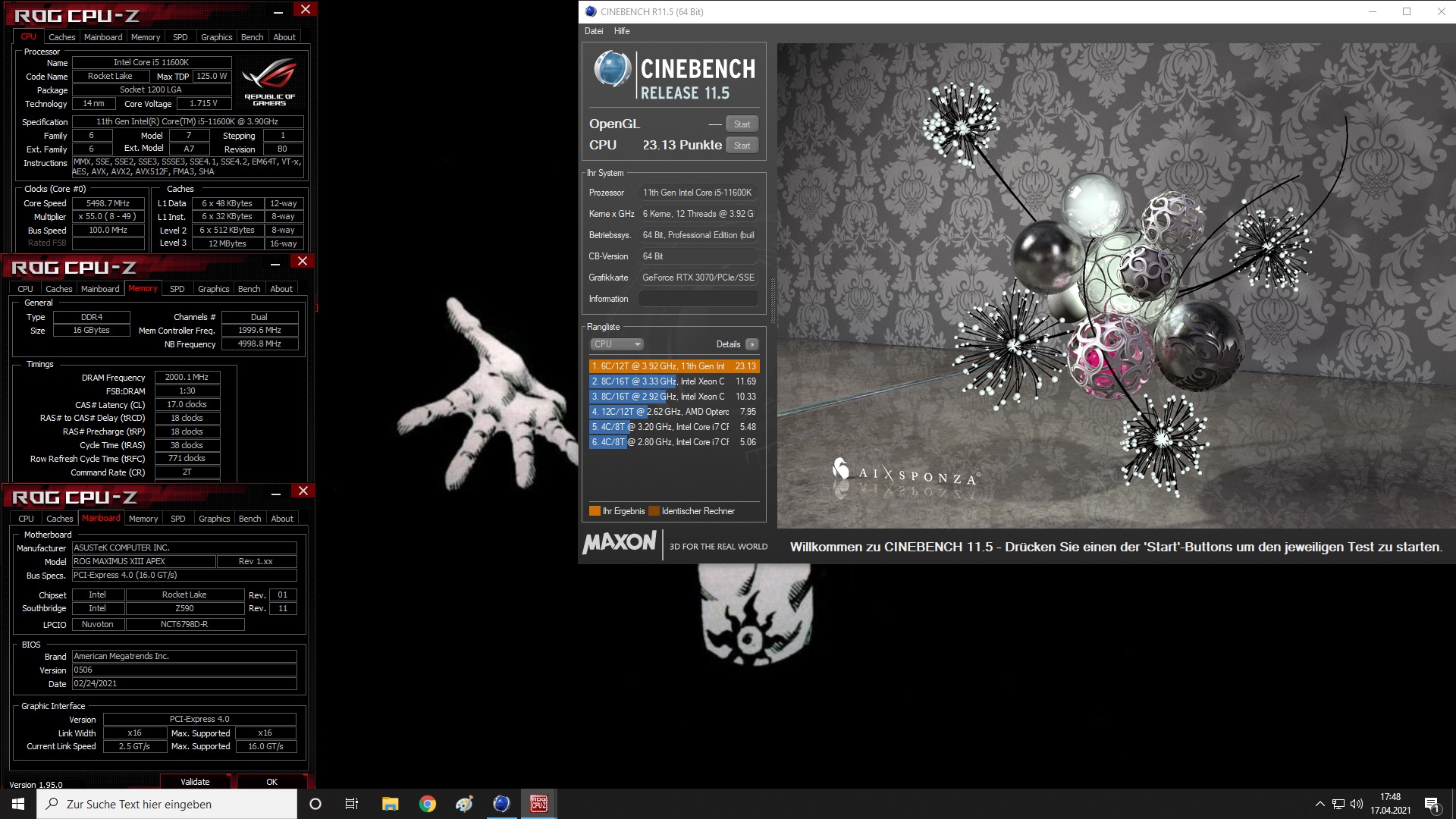Start the CPU benchmark
Image resolution: width=1456 pixels, height=819 pixels.
coord(742,146)
